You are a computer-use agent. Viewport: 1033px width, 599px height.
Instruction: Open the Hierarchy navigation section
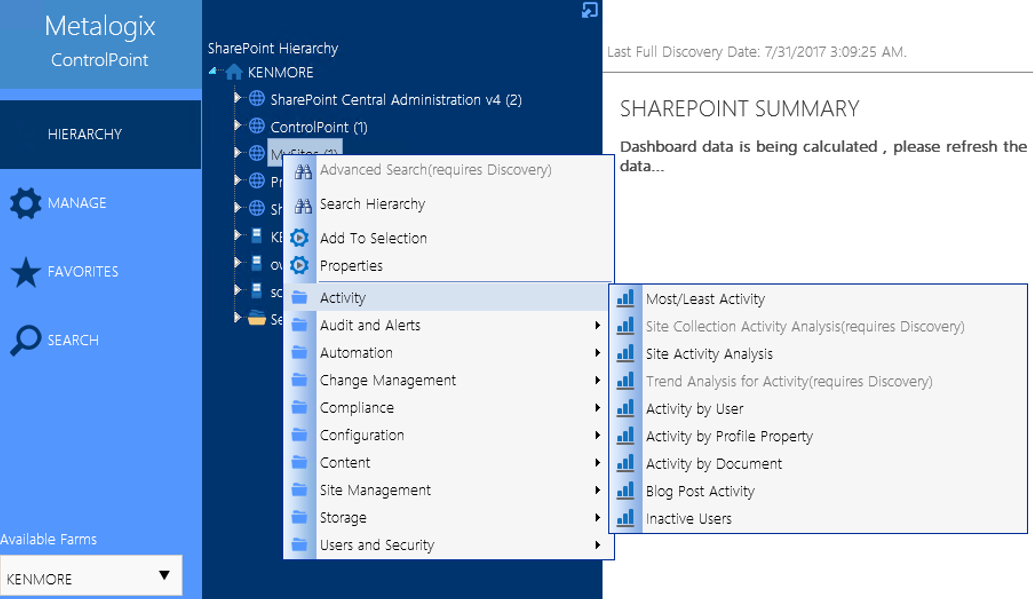[100, 134]
